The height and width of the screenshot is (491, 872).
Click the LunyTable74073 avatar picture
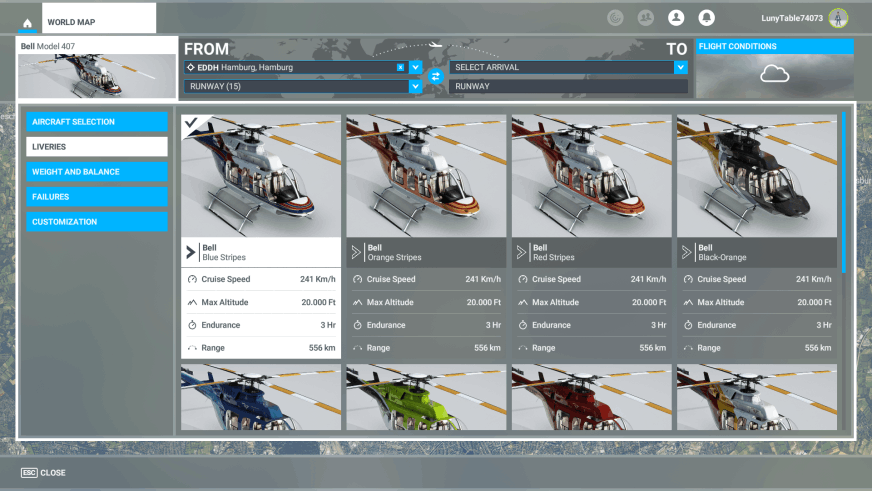838,18
